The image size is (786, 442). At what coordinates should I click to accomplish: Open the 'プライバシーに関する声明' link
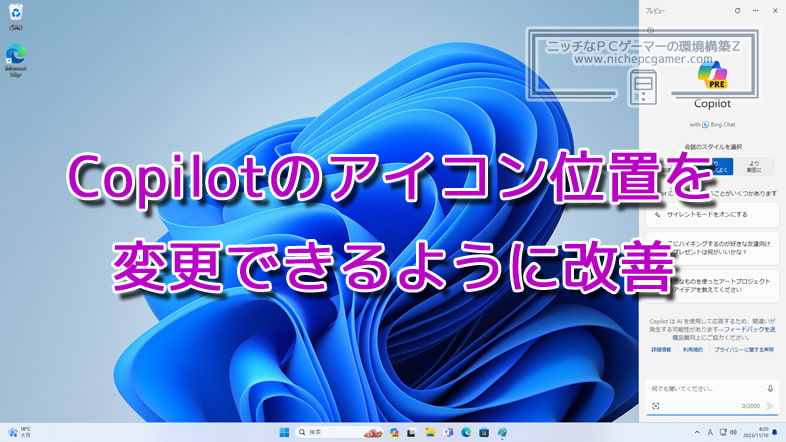(744, 349)
